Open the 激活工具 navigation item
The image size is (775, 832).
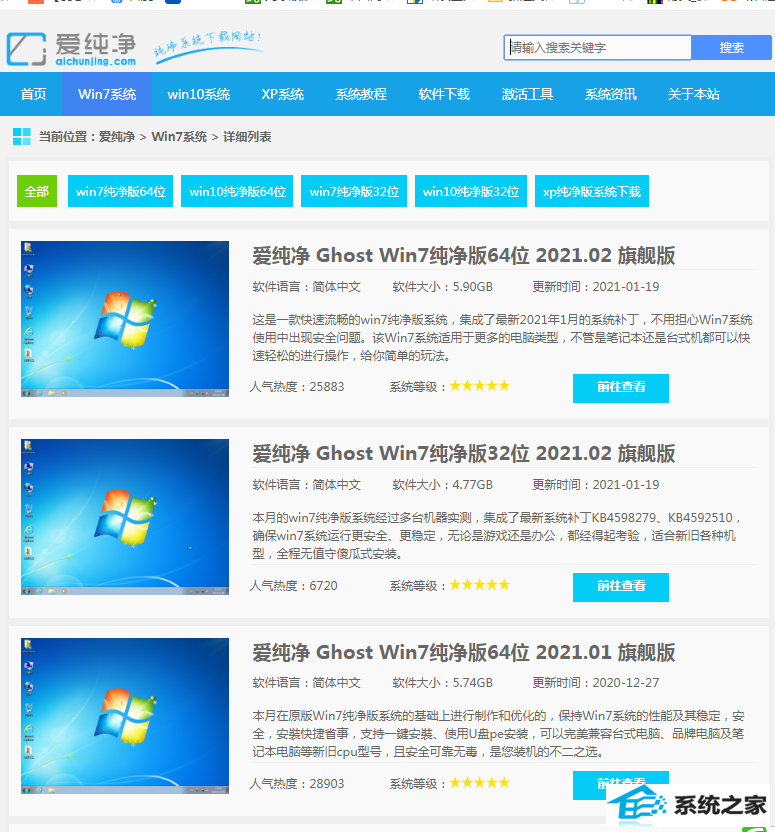tap(527, 94)
